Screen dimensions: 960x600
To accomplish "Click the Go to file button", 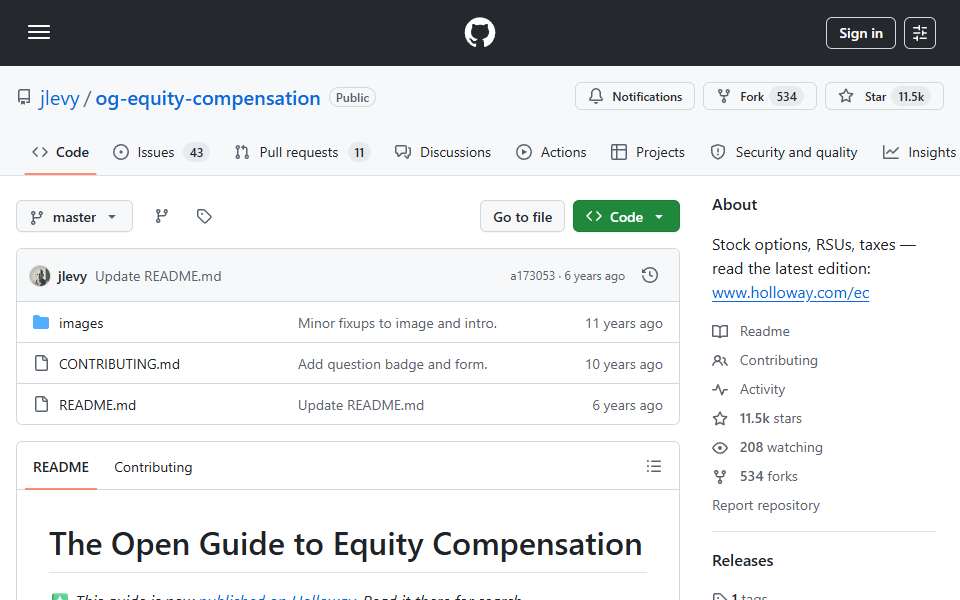I will point(522,217).
